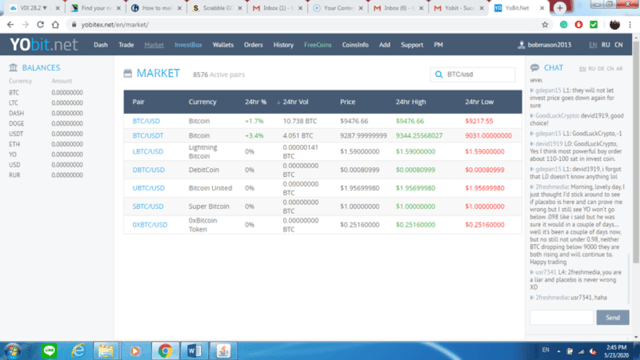Click Send button in chat
Screen dimensions: 640x360
[x=613, y=318]
